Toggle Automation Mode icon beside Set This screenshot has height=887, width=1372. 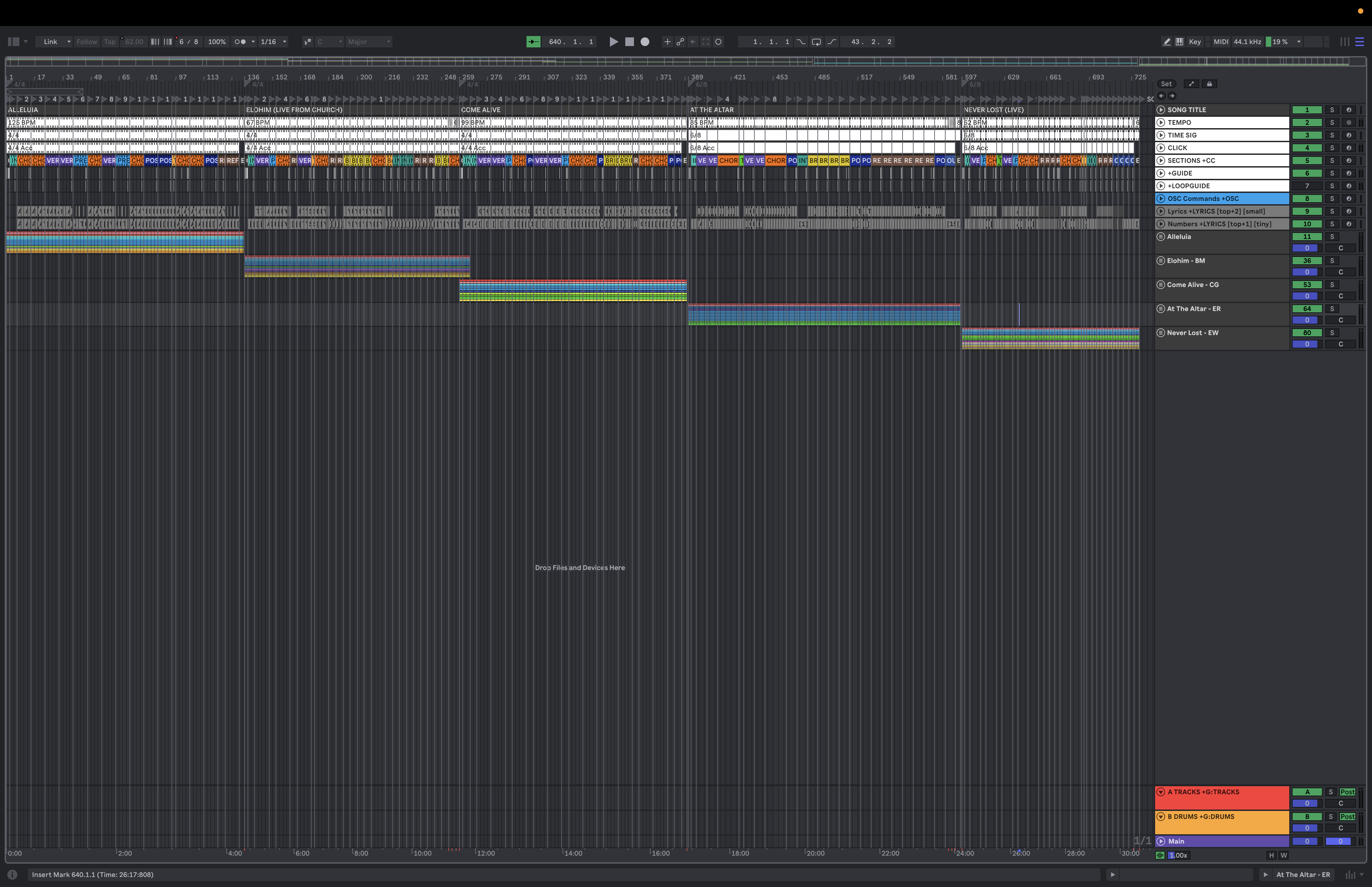pyautogui.click(x=1191, y=83)
